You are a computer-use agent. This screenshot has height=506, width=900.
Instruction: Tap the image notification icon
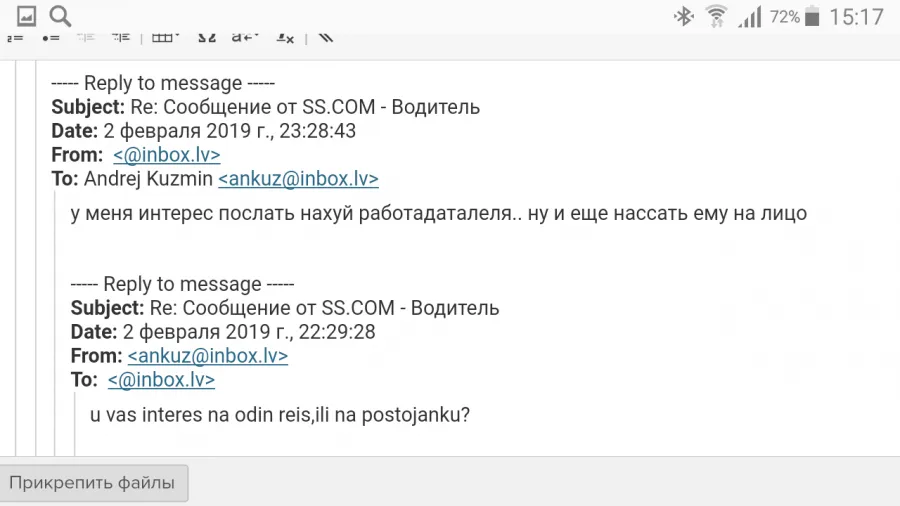26,16
